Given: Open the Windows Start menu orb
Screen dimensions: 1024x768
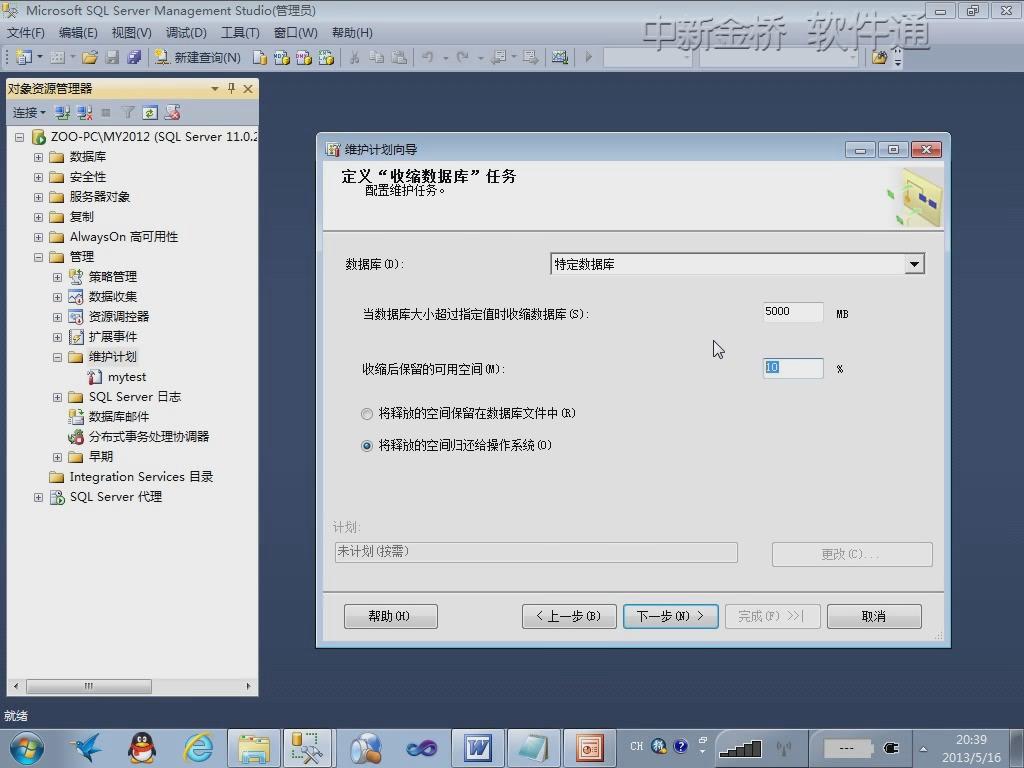Looking at the screenshot, I should tap(26, 748).
